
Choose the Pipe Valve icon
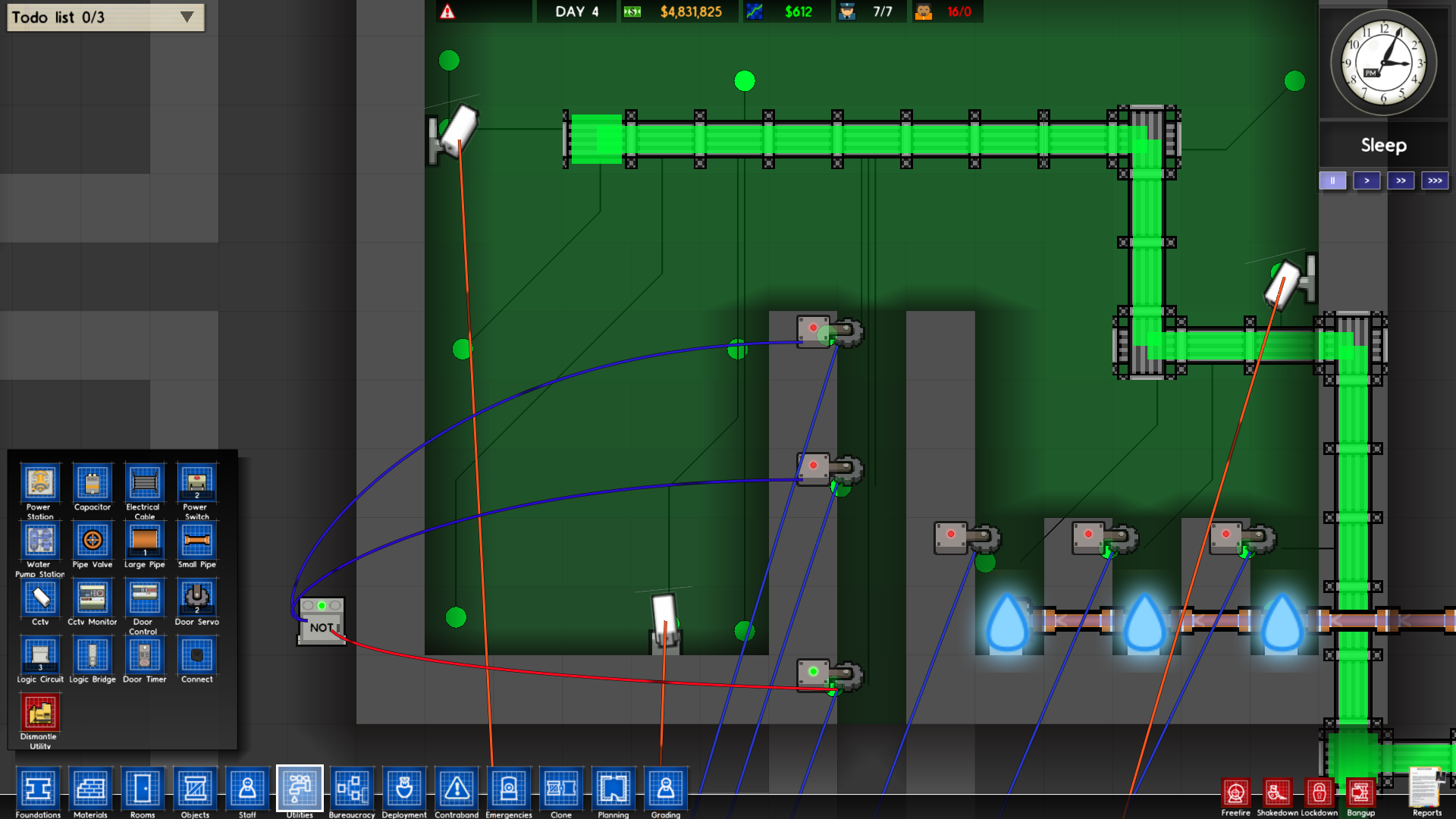pos(92,540)
